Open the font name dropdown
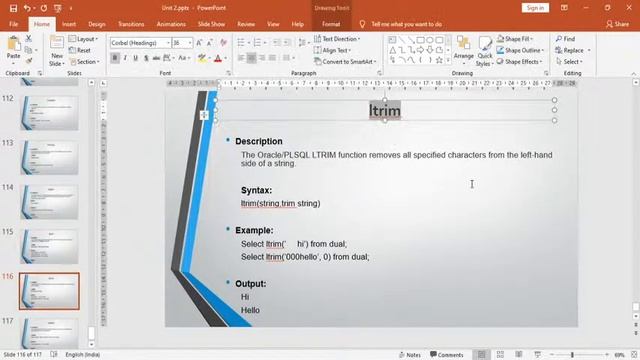This screenshot has width=640, height=360. coord(168,43)
